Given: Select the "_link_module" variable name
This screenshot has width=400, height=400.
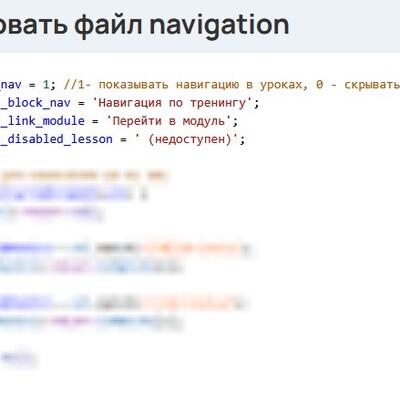Looking at the screenshot, I should coord(42,121).
